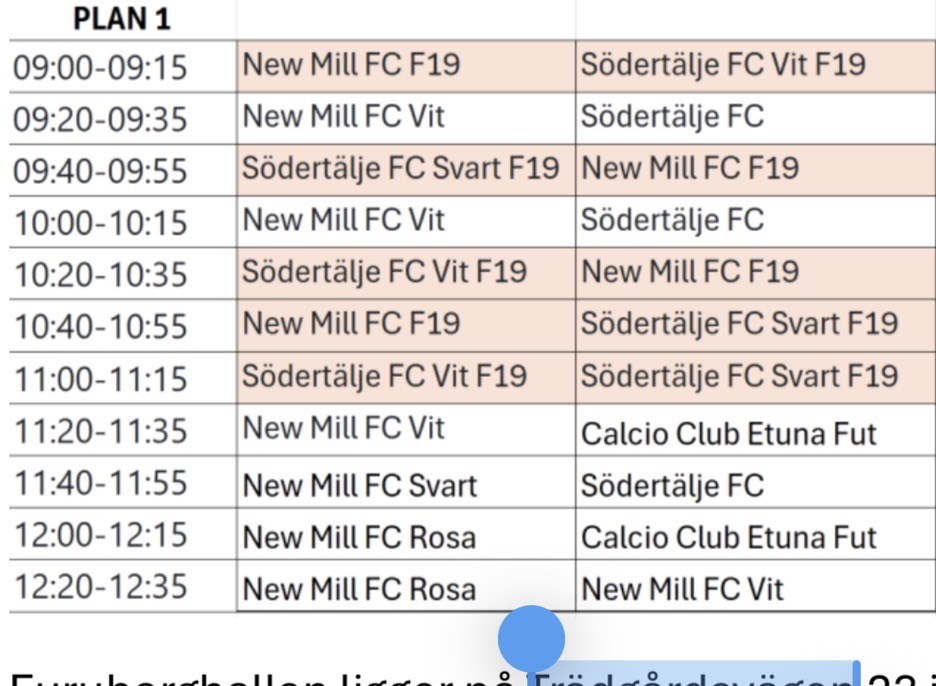Select the 12:20-12:35 time cell
Image resolution: width=936 pixels, height=686 pixels.
(x=100, y=586)
